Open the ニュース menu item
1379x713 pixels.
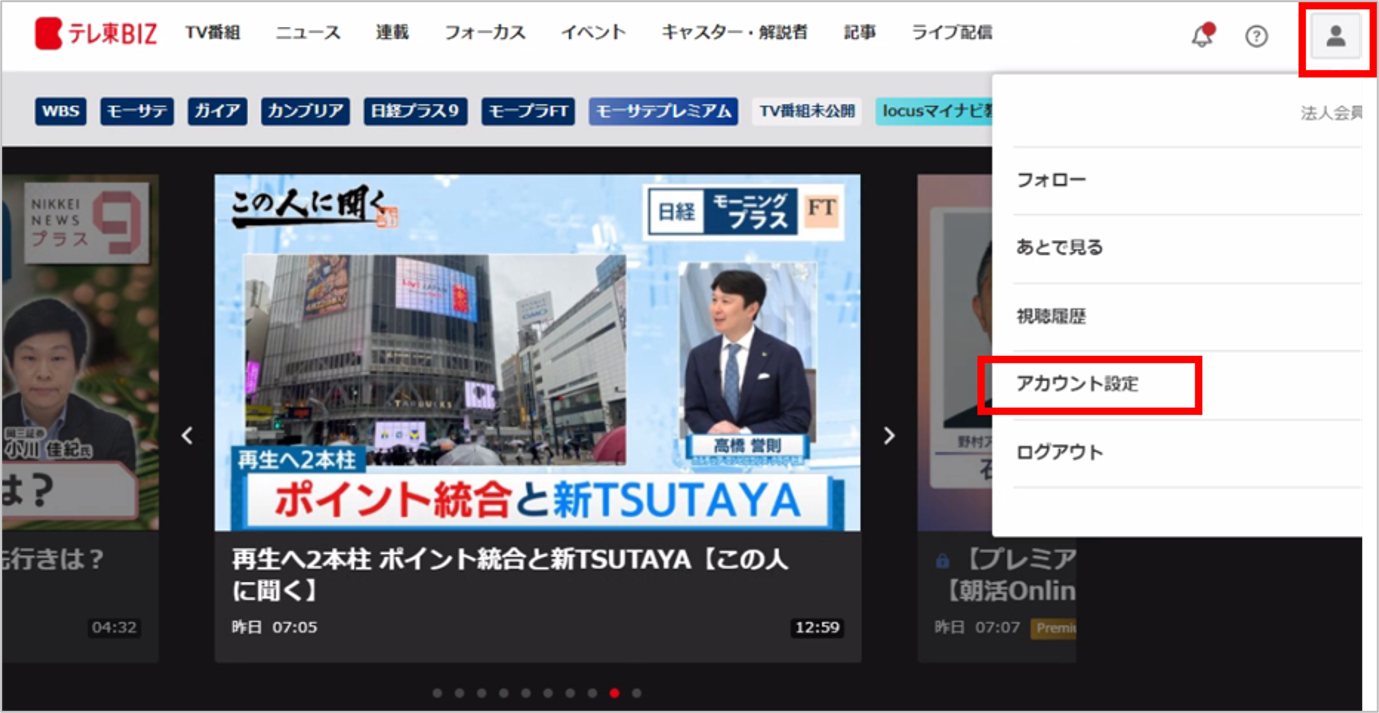tap(308, 32)
